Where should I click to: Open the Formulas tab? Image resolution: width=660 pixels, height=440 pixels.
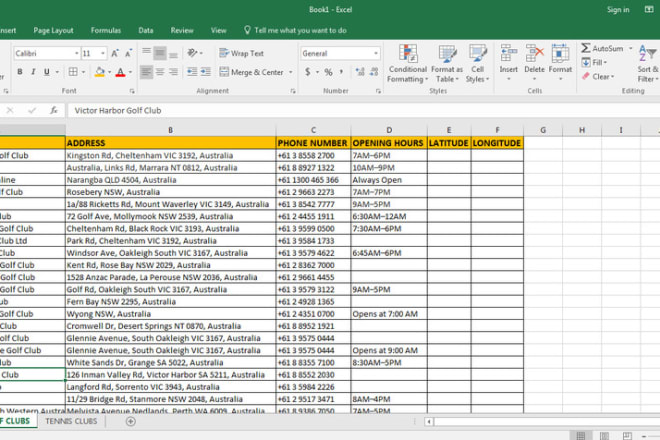click(106, 30)
